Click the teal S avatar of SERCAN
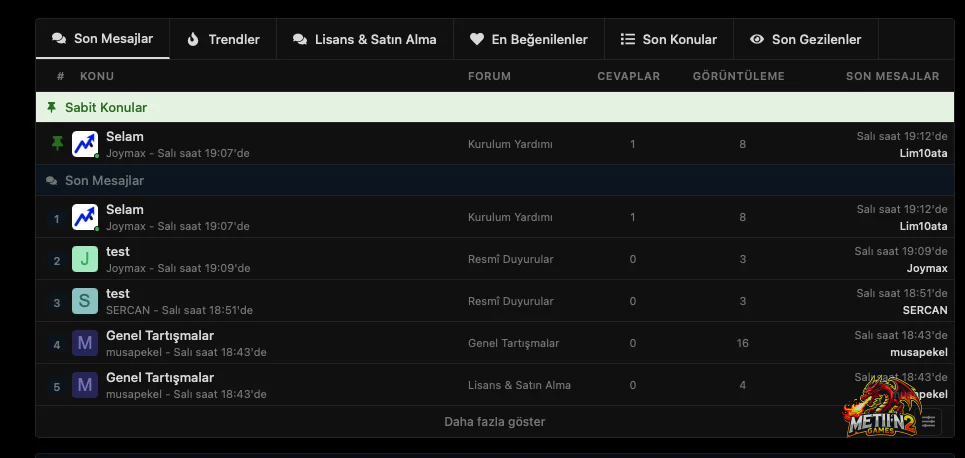Image resolution: width=965 pixels, height=458 pixels. (x=85, y=301)
